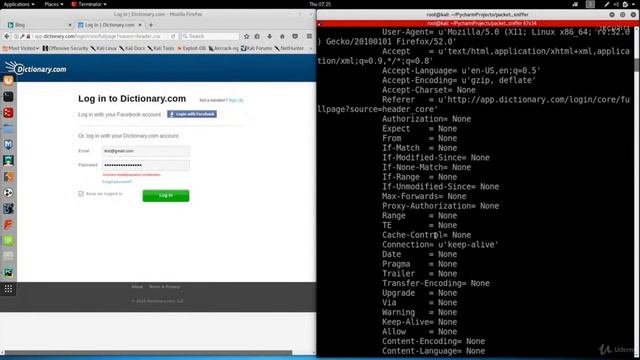
Task: Open Firefox hamburger menu
Action: click(x=309, y=36)
